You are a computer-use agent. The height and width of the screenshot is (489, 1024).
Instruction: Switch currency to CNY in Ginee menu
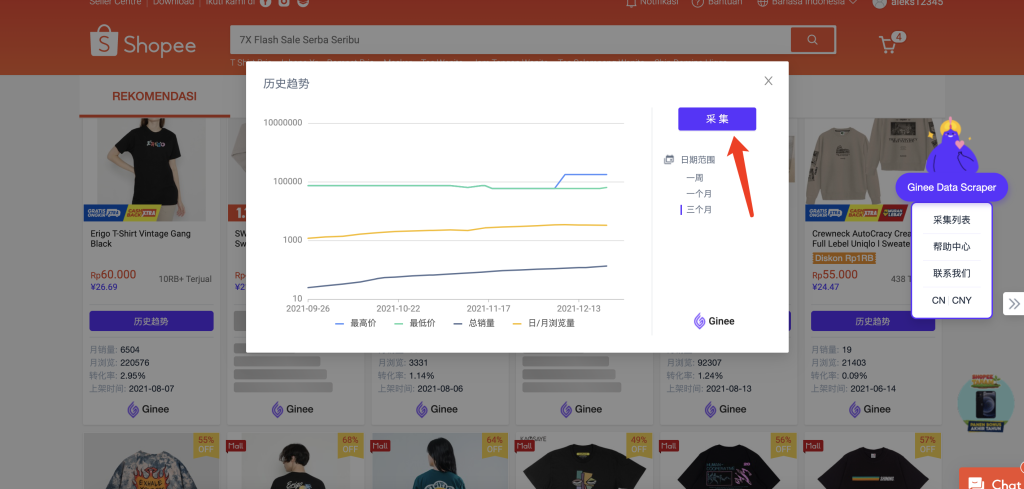(962, 300)
